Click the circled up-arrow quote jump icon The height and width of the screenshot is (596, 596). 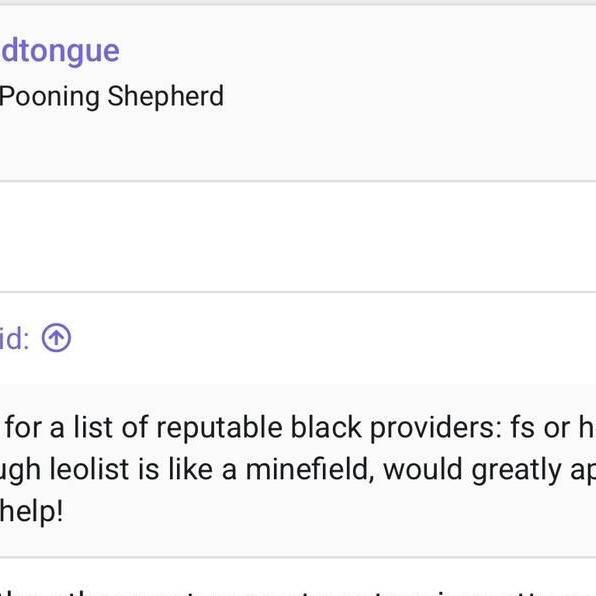tap(56, 338)
